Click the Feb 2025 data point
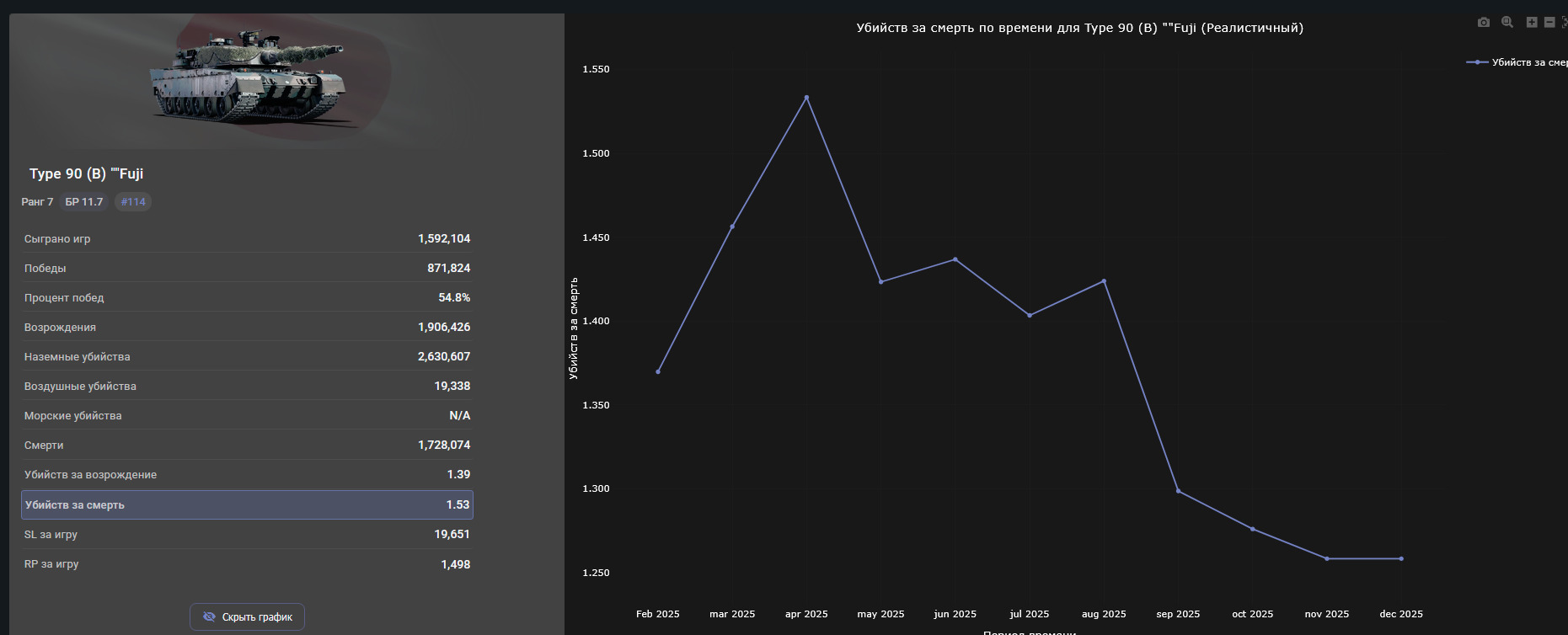1568x635 pixels. tap(658, 371)
